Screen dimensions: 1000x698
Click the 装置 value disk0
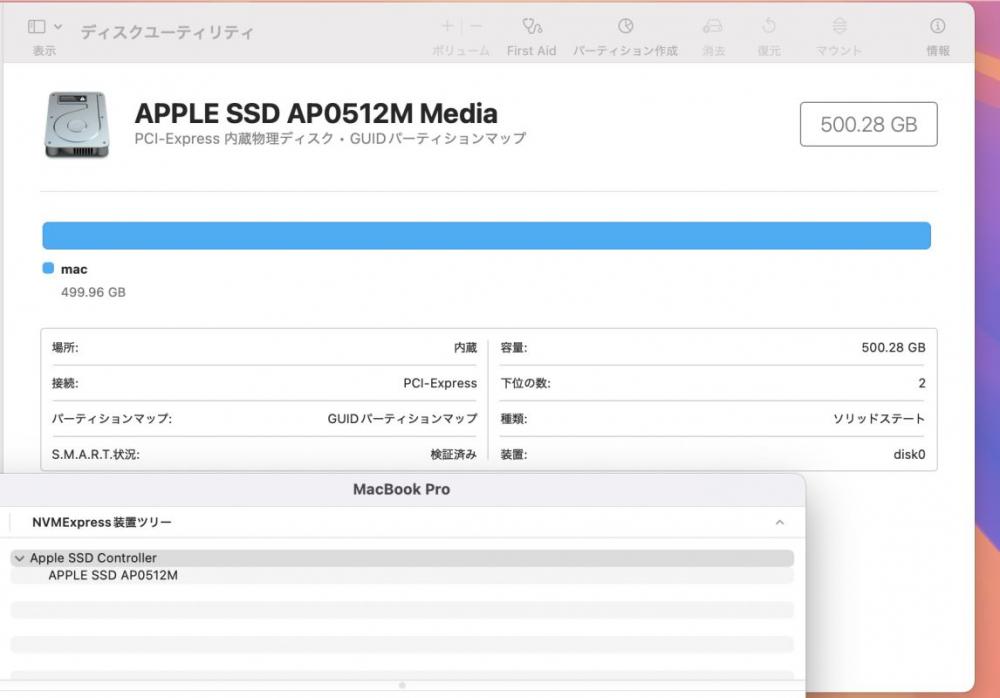click(x=909, y=454)
